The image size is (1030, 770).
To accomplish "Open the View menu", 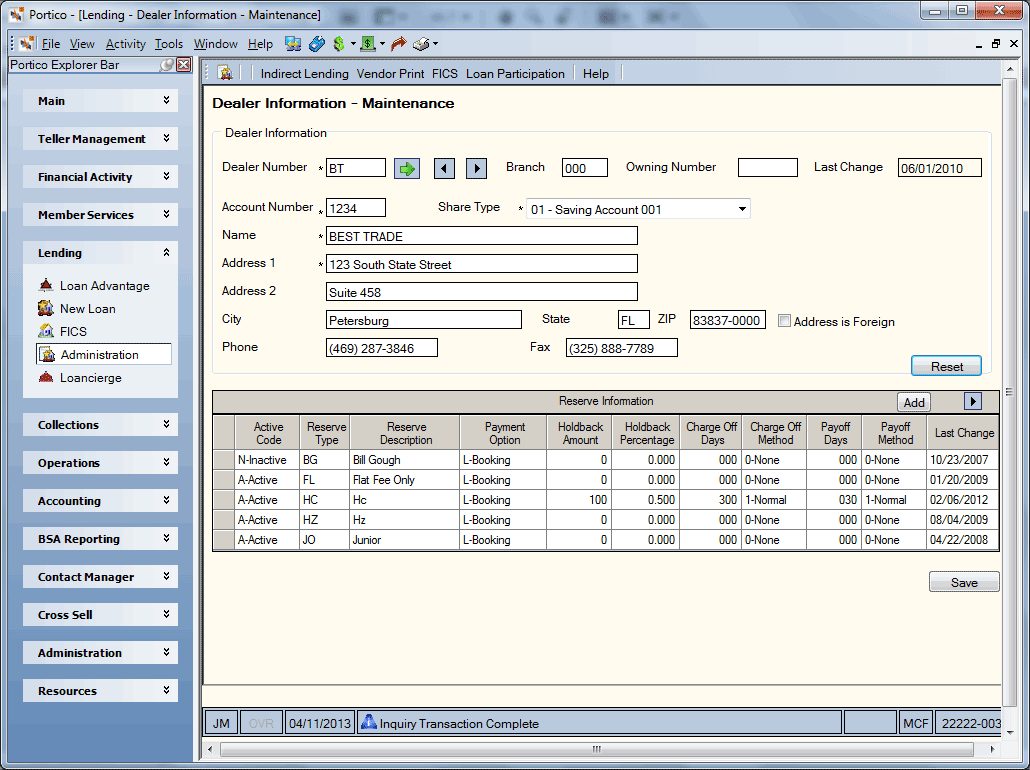I will click(x=82, y=44).
